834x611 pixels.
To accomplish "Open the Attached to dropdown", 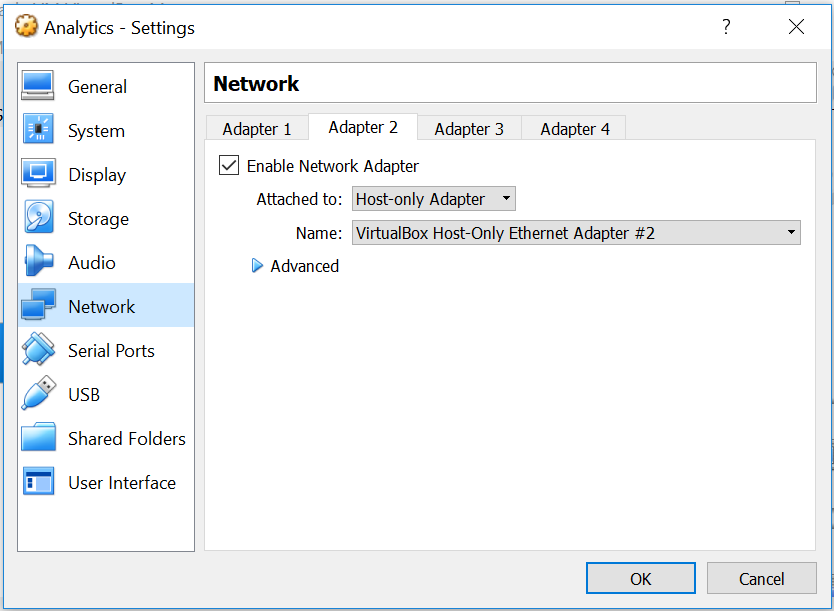I will (434, 199).
